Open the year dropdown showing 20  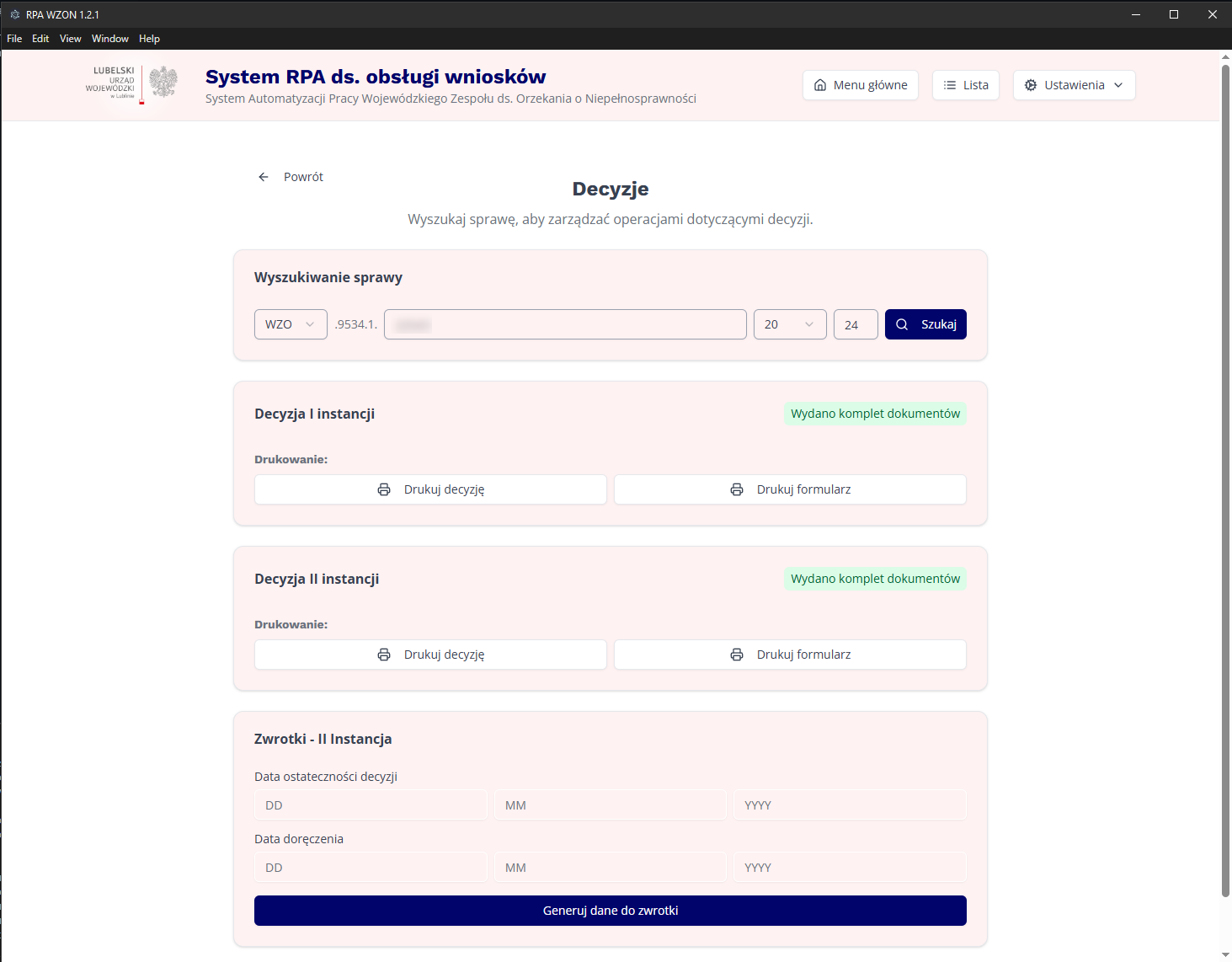click(789, 324)
